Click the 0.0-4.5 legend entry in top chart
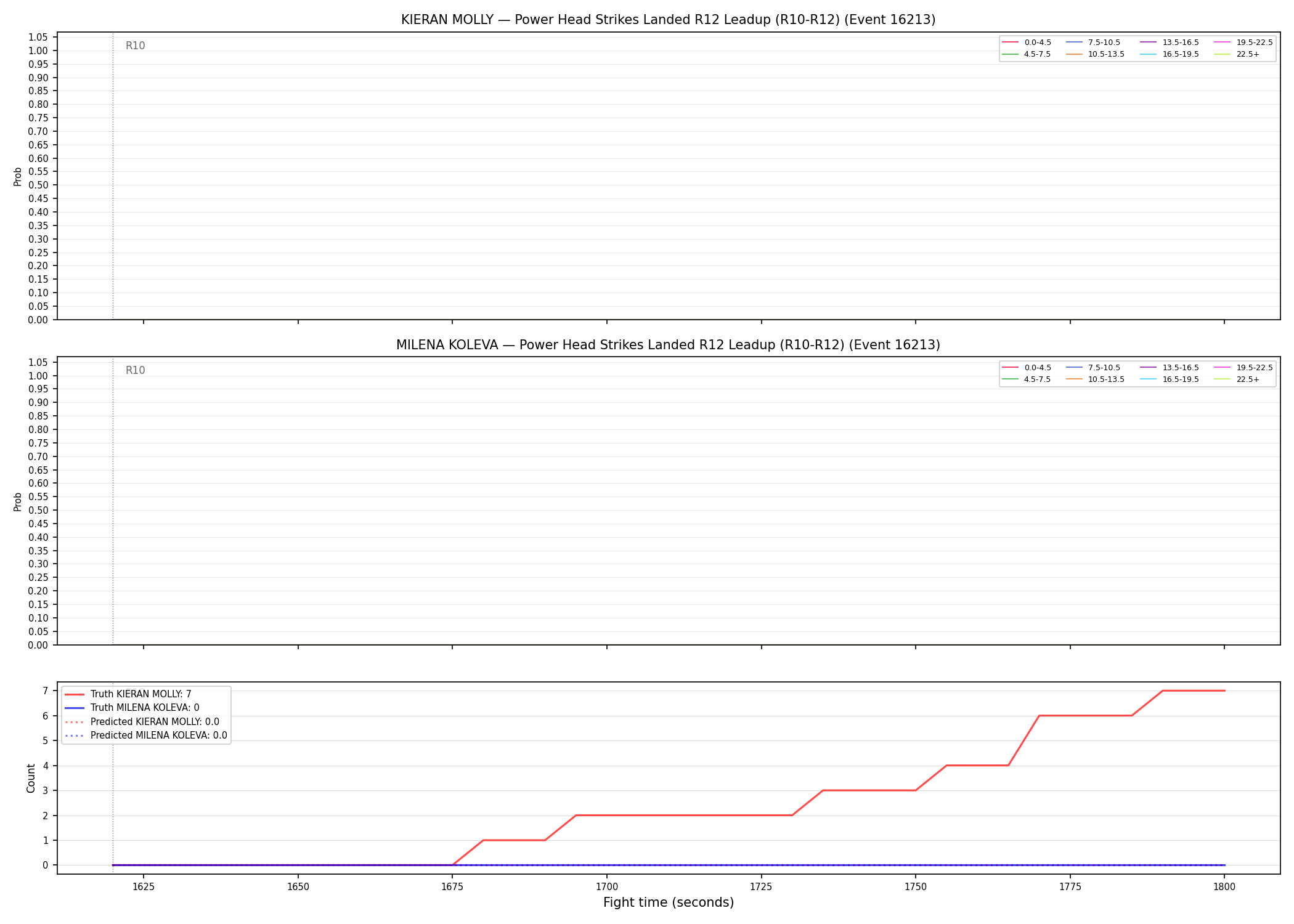The width and height of the screenshot is (1294, 924). point(1027,43)
